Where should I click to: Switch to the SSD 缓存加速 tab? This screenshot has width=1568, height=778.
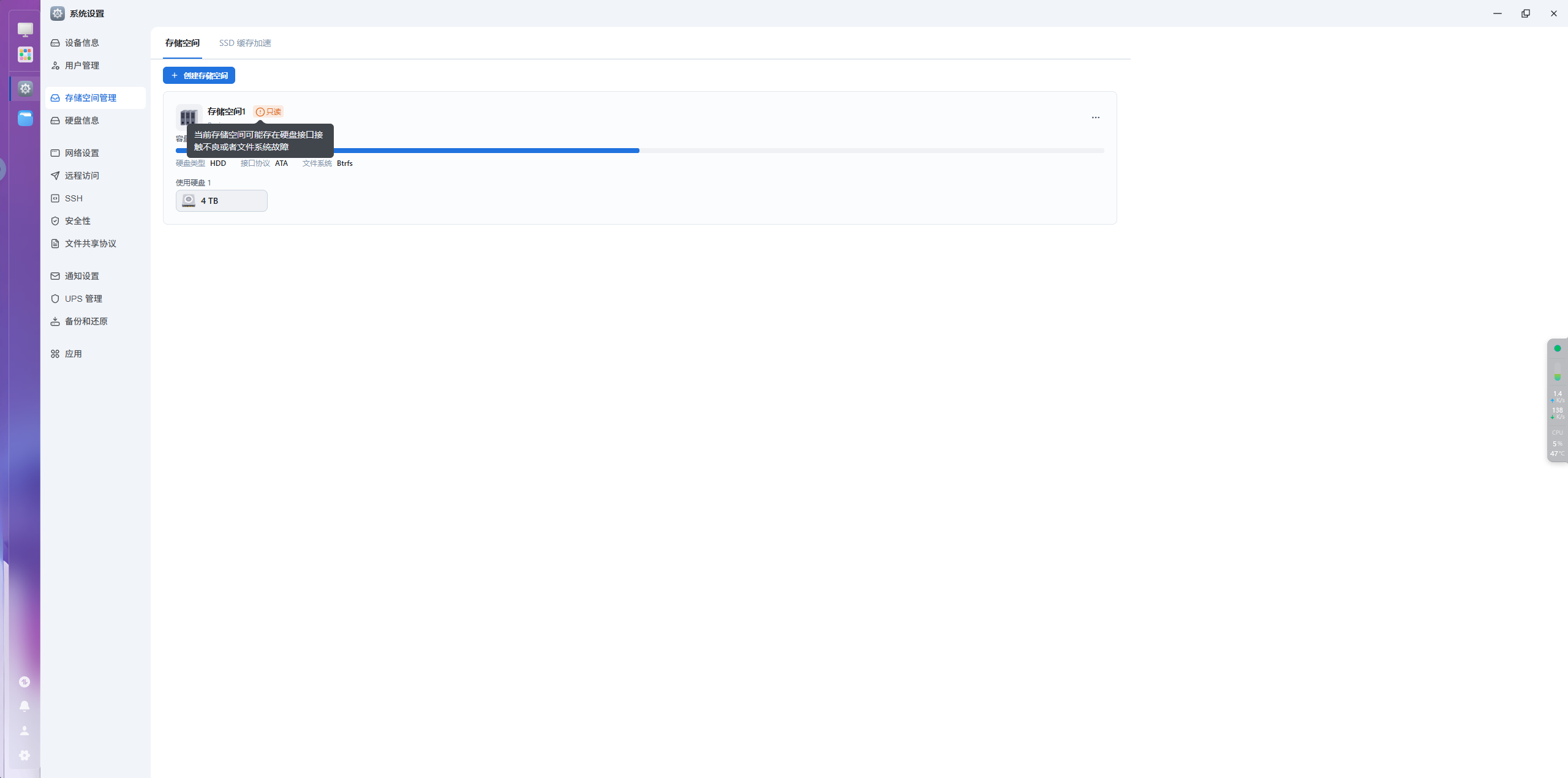click(x=245, y=43)
